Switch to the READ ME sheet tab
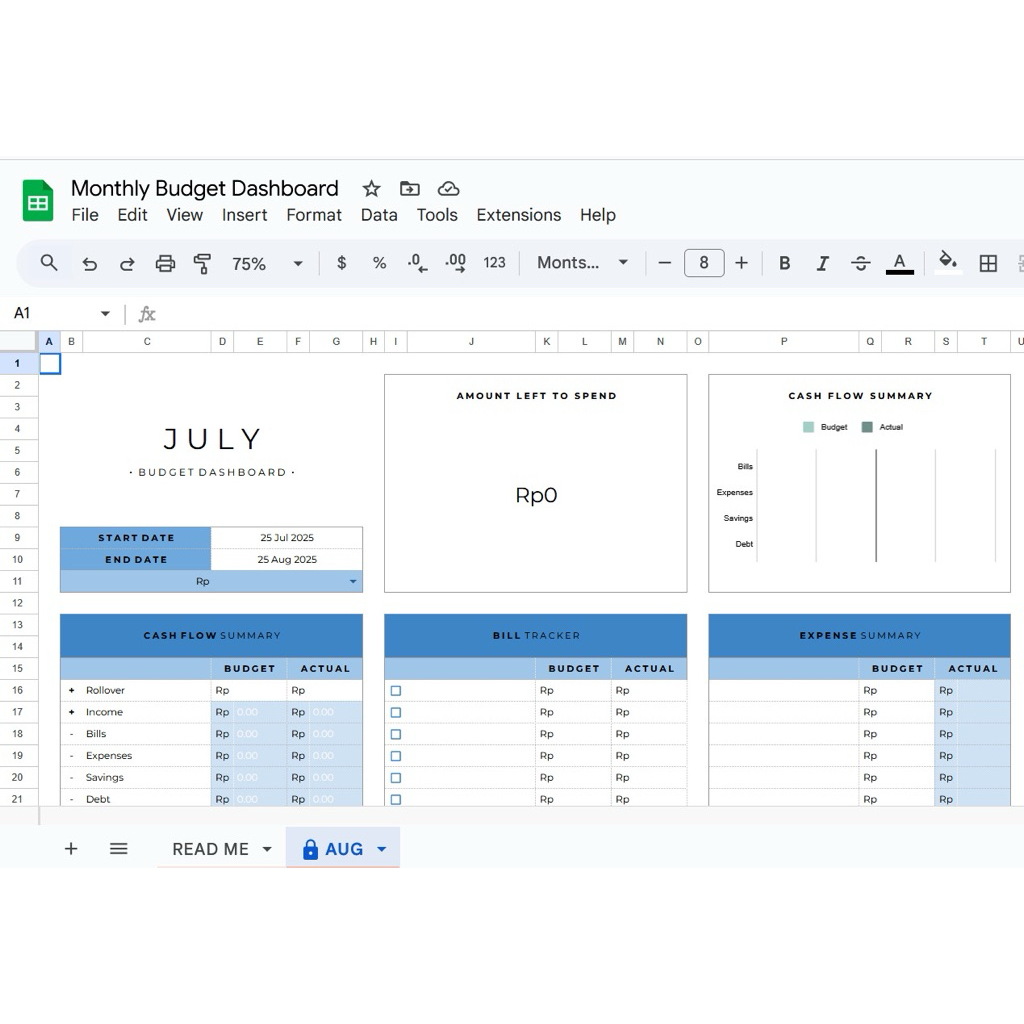1024x1024 pixels. tap(211, 849)
